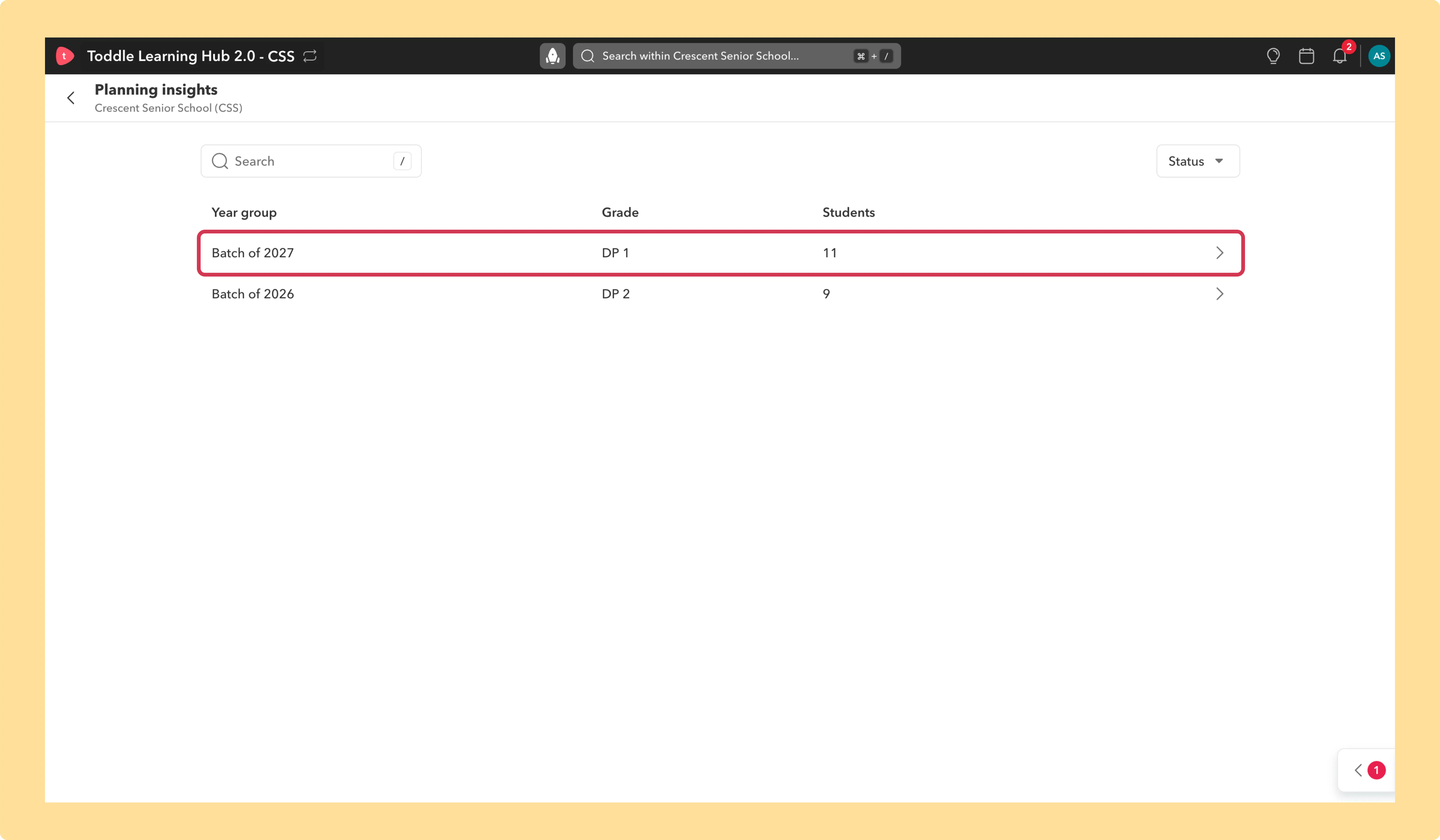Click the Students column header
Image resolution: width=1440 pixels, height=840 pixels.
(849, 213)
